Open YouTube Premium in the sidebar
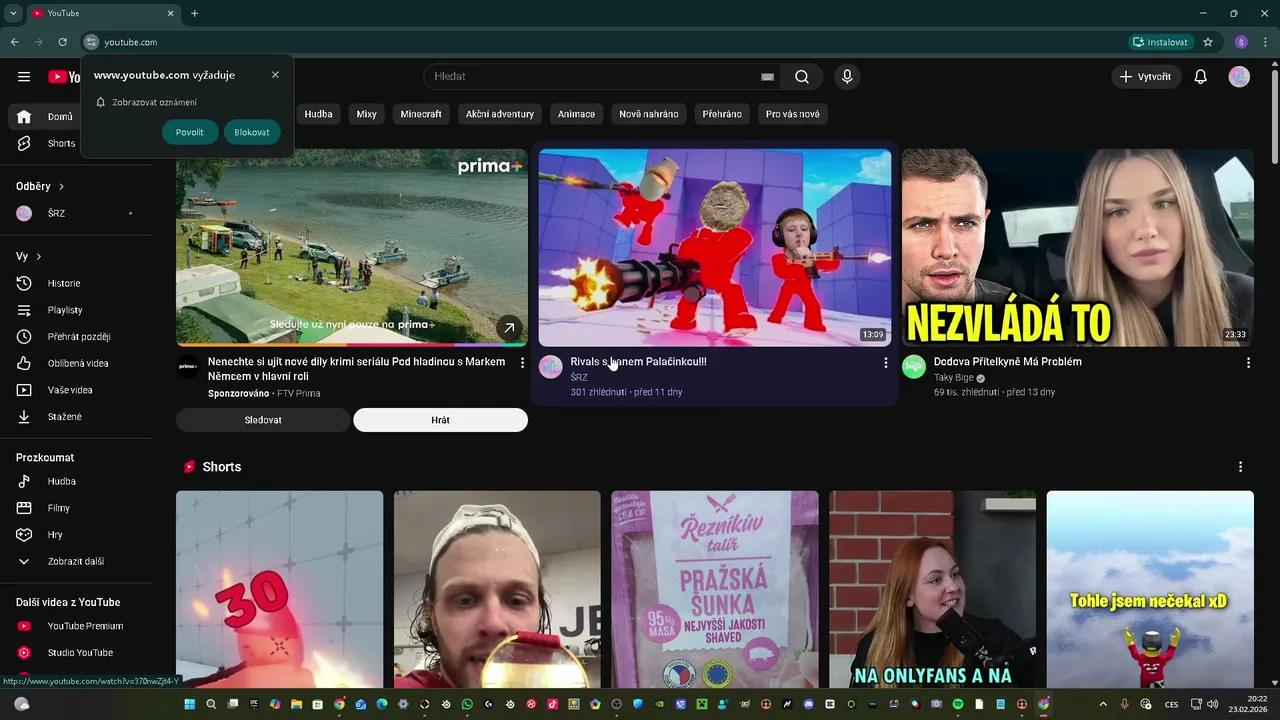Viewport: 1280px width, 720px height. [x=76, y=626]
